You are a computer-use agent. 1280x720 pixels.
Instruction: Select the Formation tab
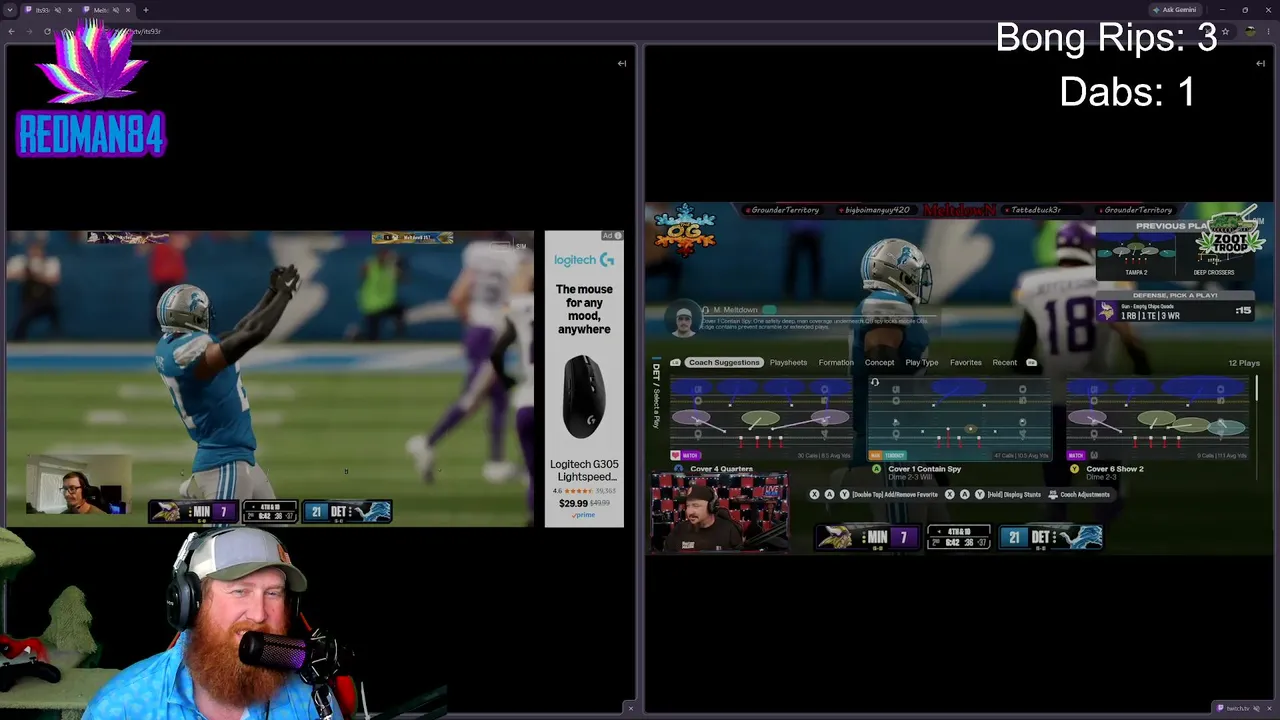point(836,362)
